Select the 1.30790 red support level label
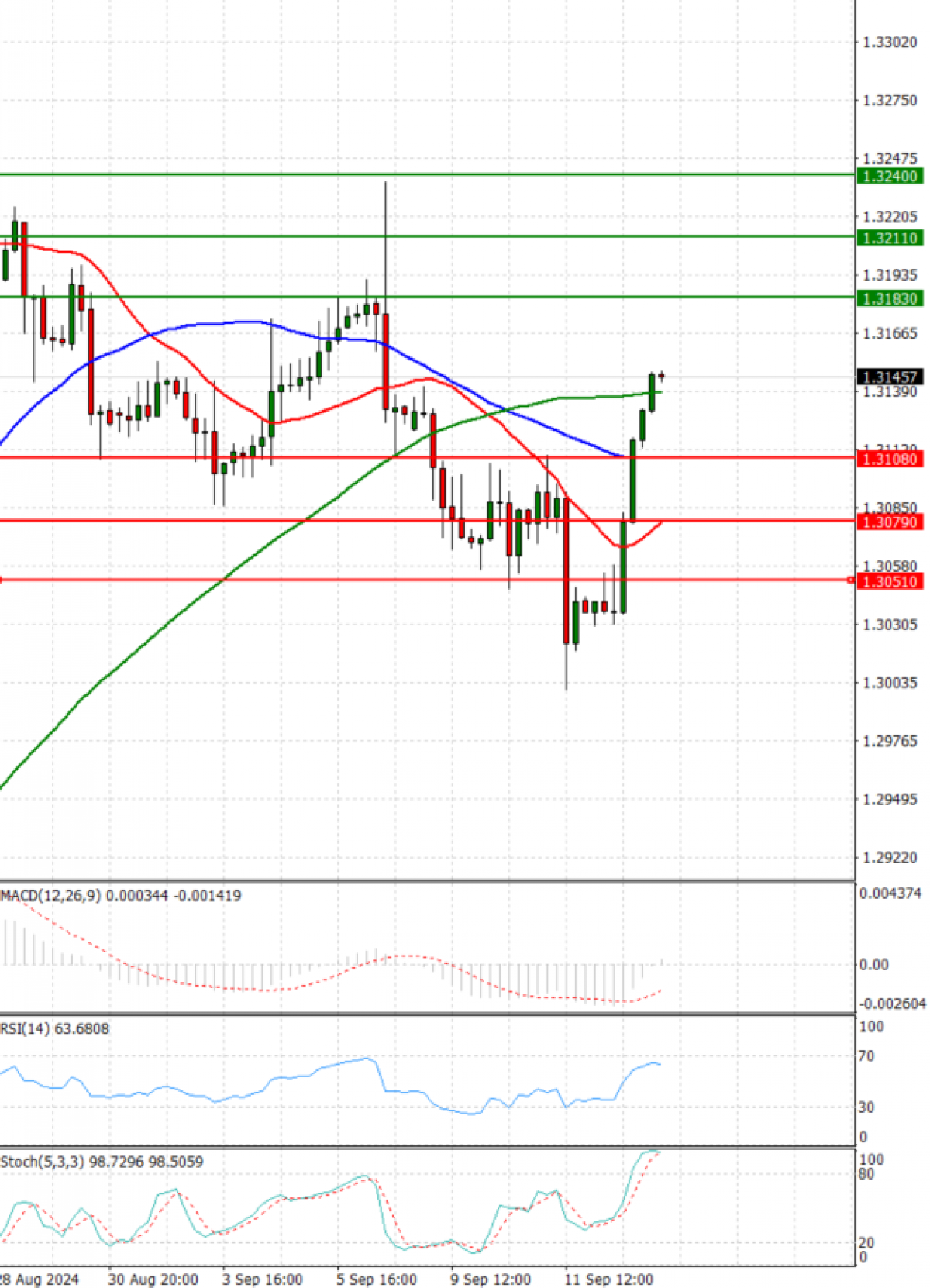Image resolution: width=930 pixels, height=1288 pixels. (890, 522)
